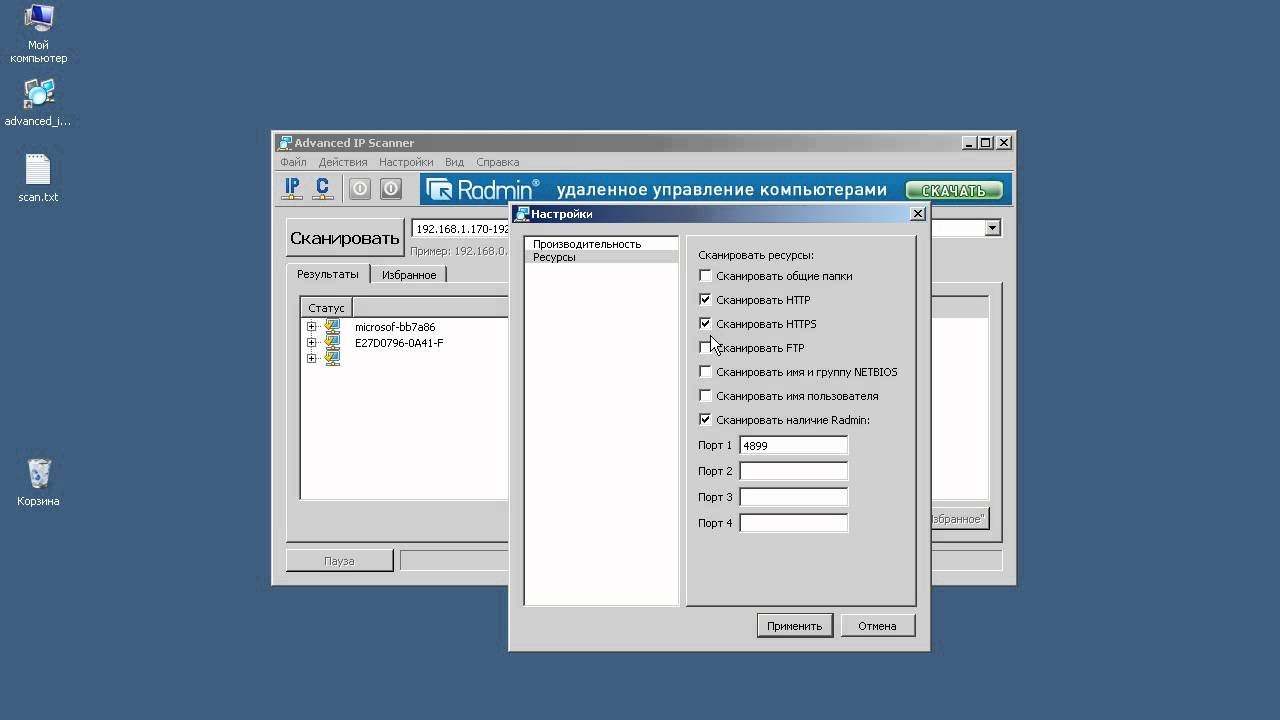Click the unnamed third computer icon
The height and width of the screenshot is (720, 1280).
(x=332, y=358)
